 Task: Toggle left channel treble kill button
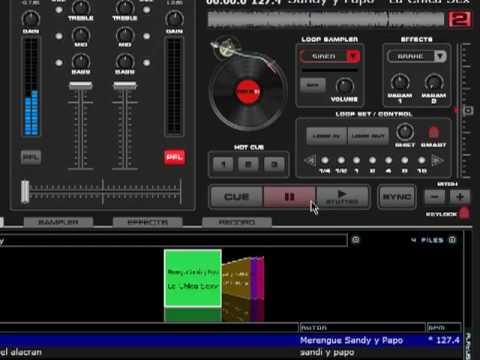[x=59, y=9]
